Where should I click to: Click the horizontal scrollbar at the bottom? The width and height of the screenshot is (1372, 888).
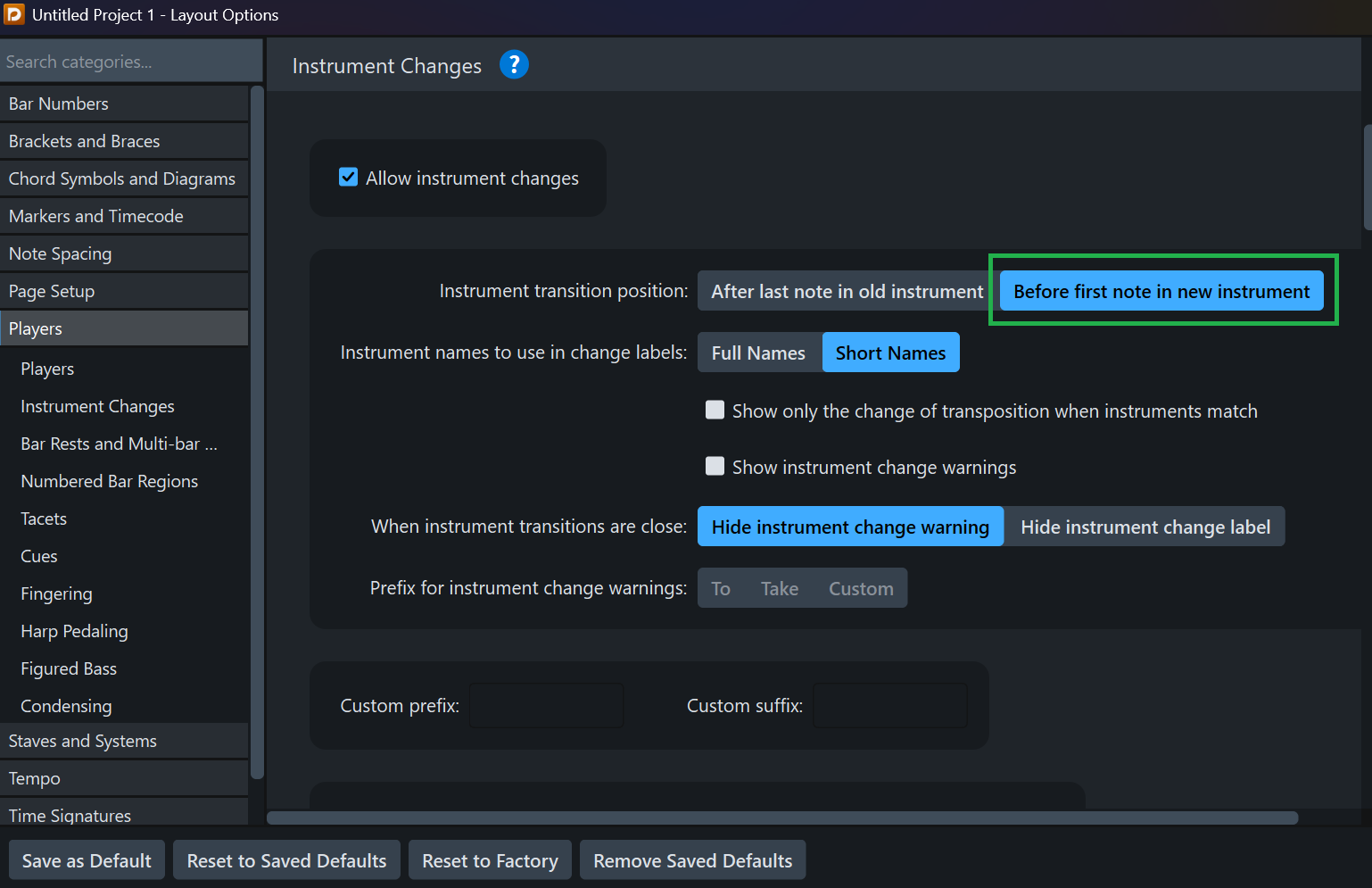click(x=781, y=817)
